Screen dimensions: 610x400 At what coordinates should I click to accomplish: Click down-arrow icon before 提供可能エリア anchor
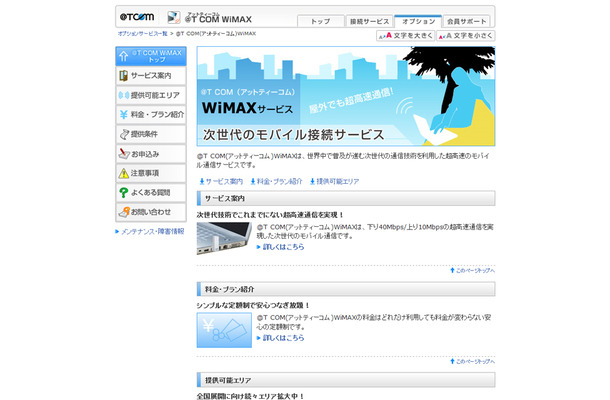pos(312,181)
